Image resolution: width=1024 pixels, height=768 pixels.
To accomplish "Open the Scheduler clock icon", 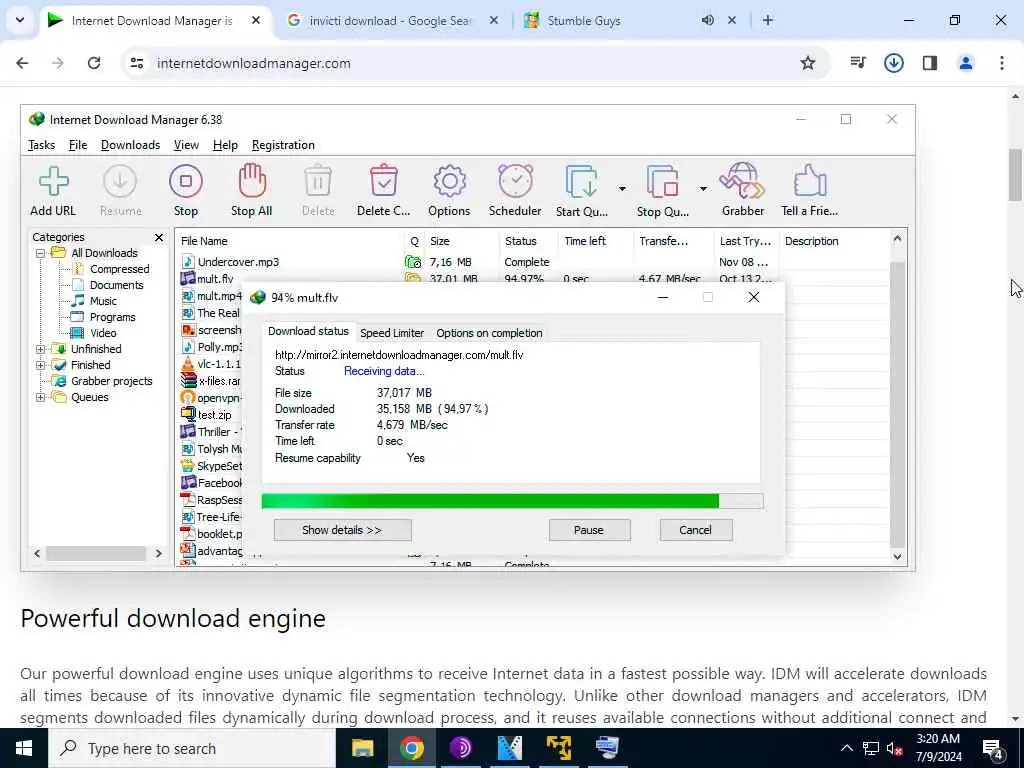I will (x=515, y=182).
